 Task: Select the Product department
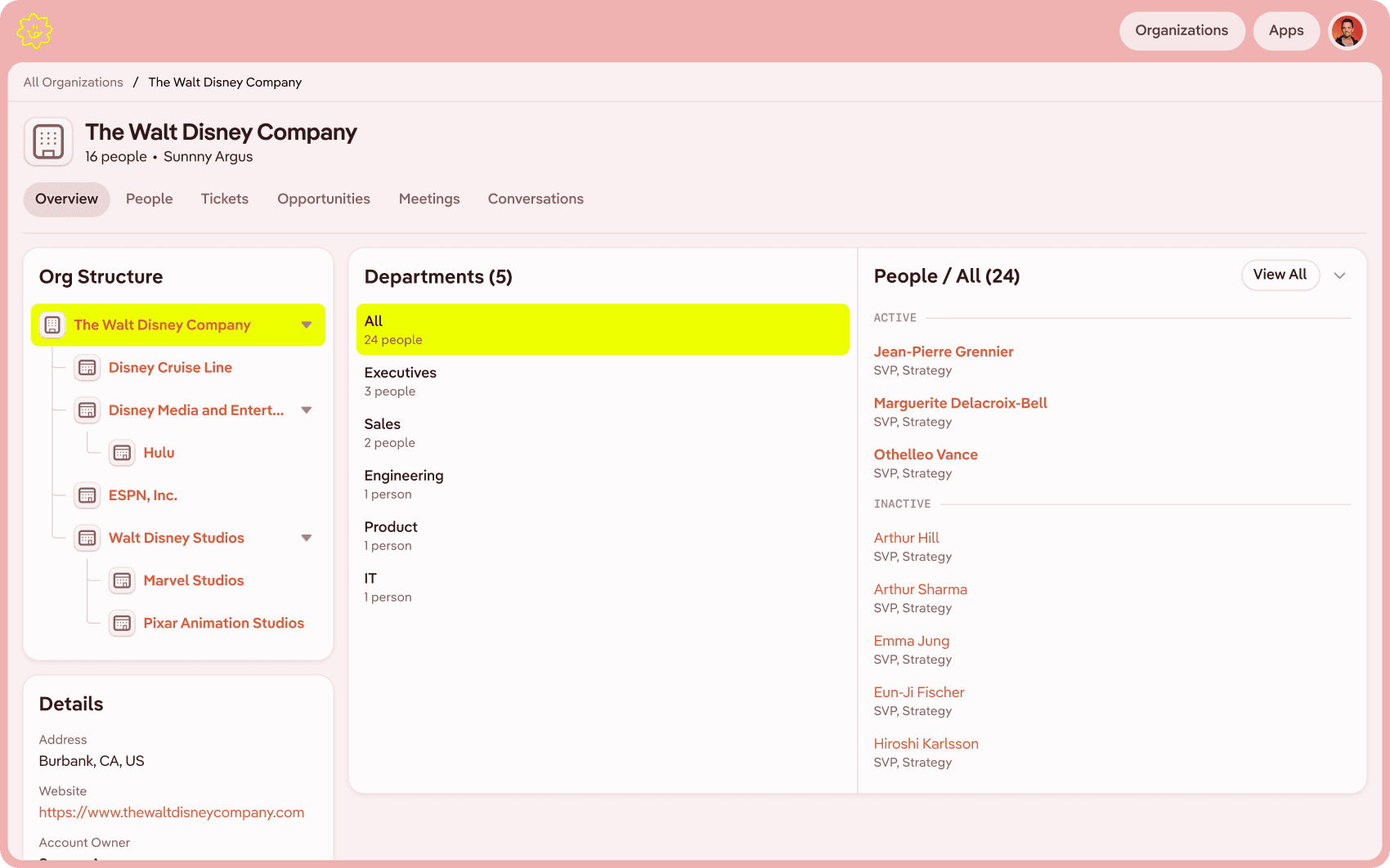tap(603, 535)
